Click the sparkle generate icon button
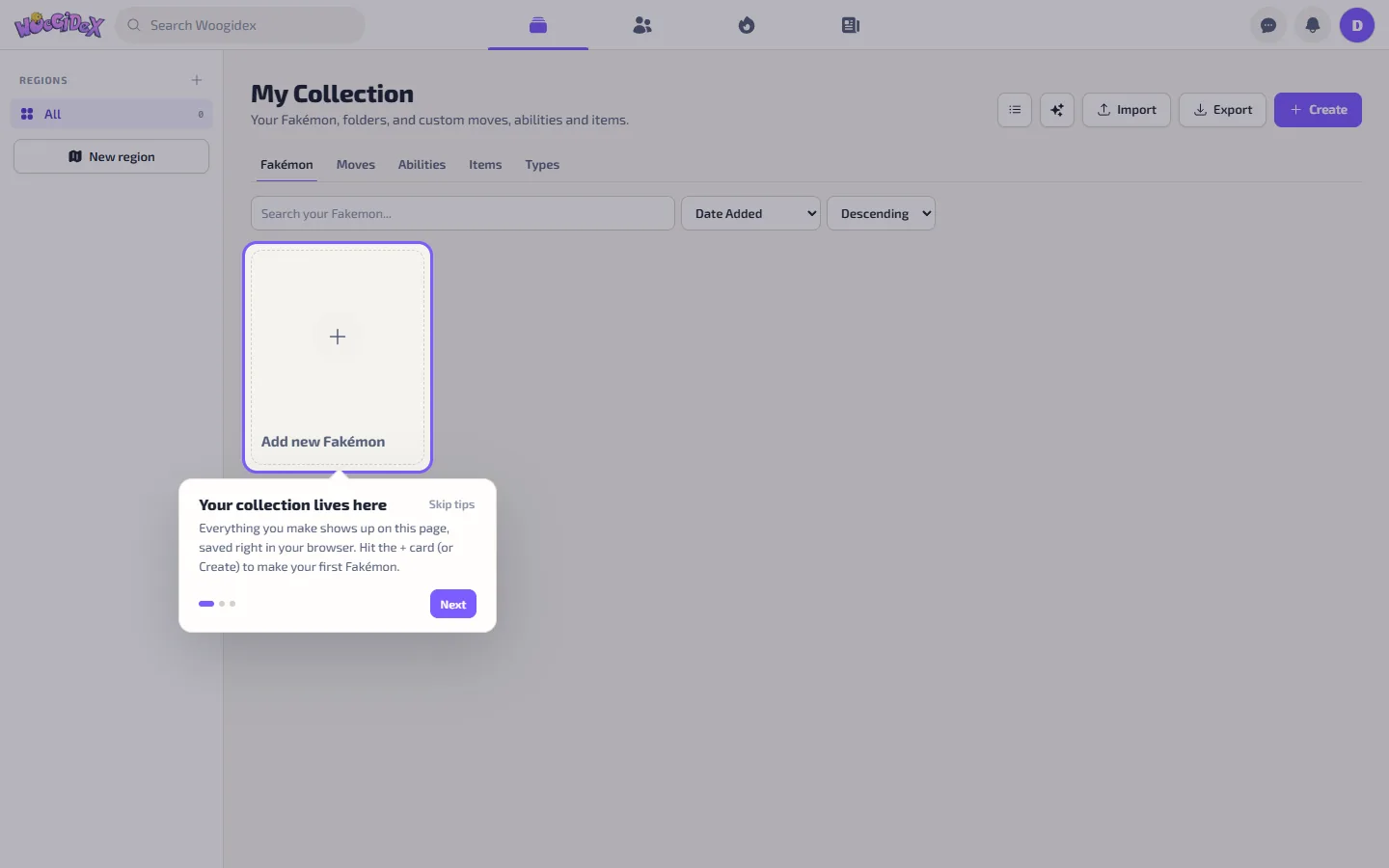Viewport: 1389px width, 868px height. [1057, 110]
